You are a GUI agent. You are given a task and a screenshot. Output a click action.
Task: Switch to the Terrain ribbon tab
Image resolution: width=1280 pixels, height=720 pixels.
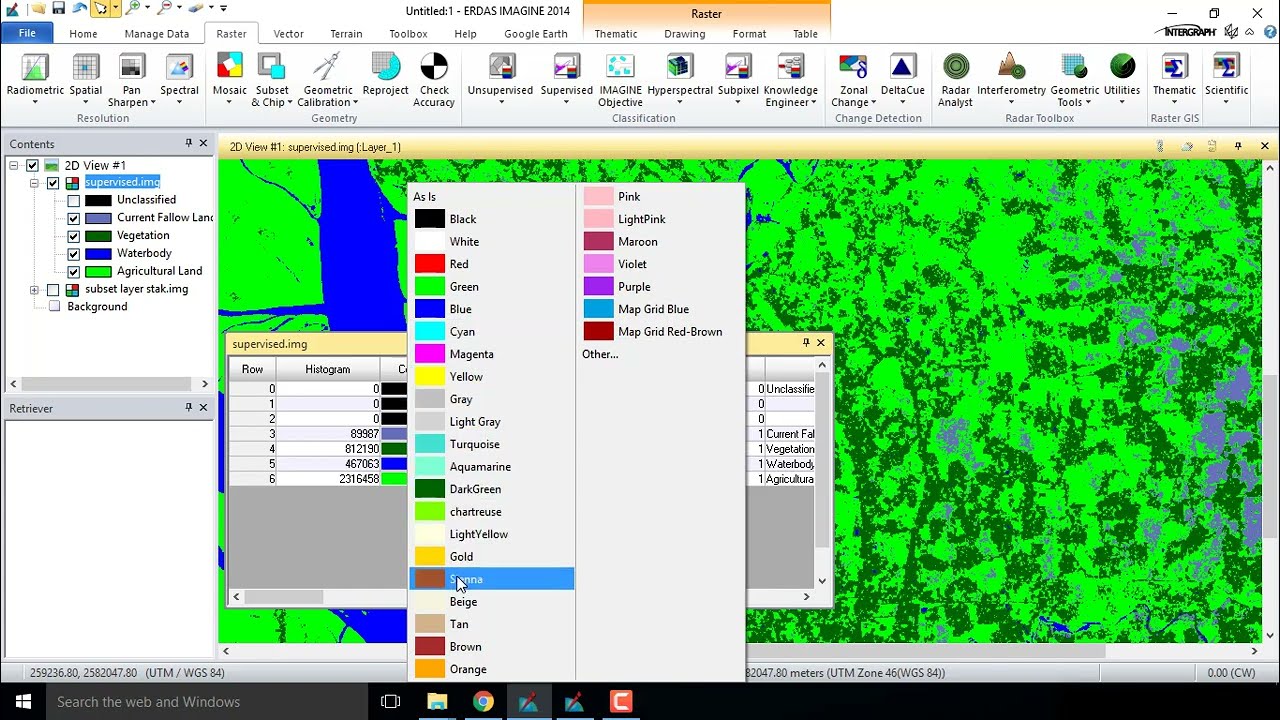[x=346, y=34]
